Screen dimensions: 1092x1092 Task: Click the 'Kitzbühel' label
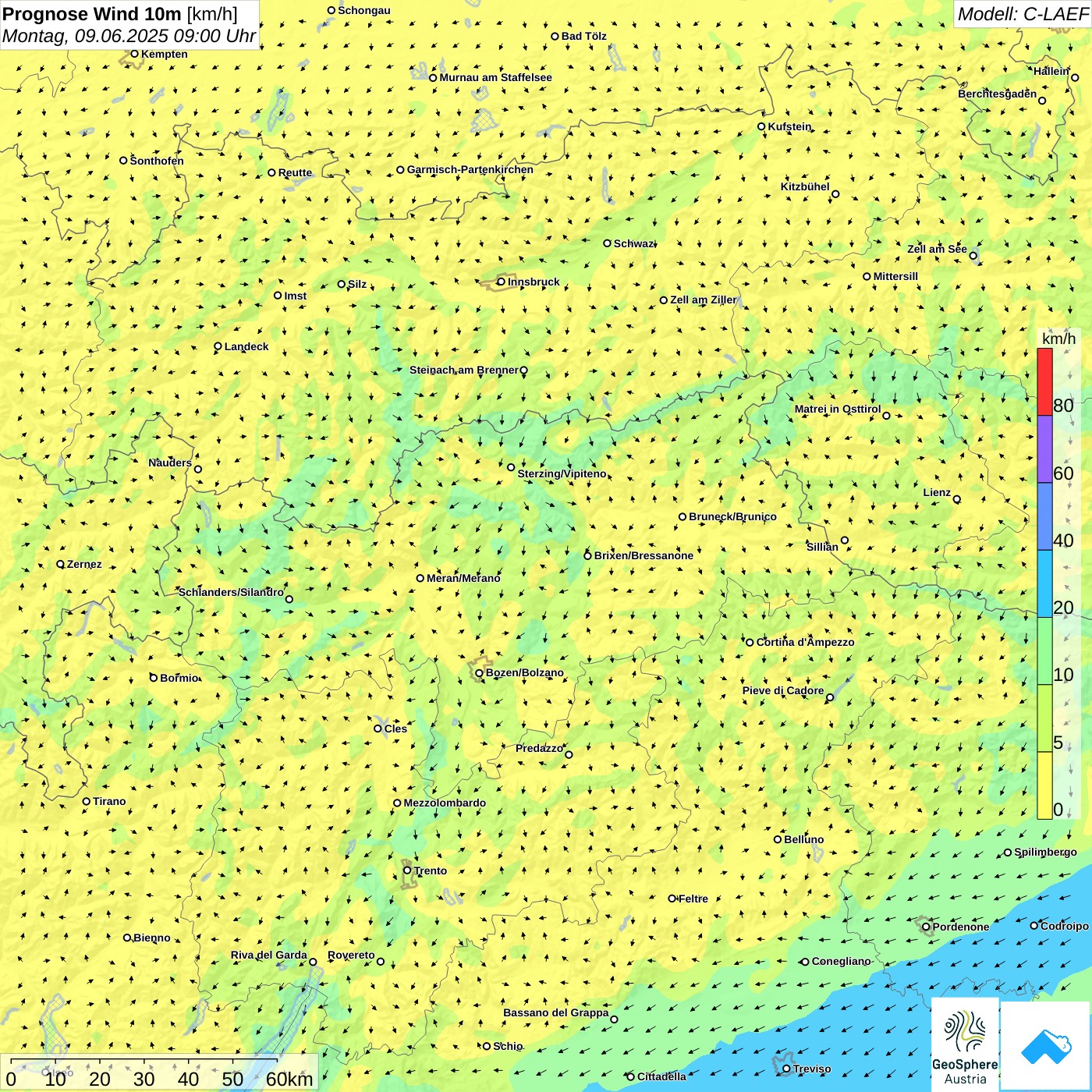[x=805, y=186]
